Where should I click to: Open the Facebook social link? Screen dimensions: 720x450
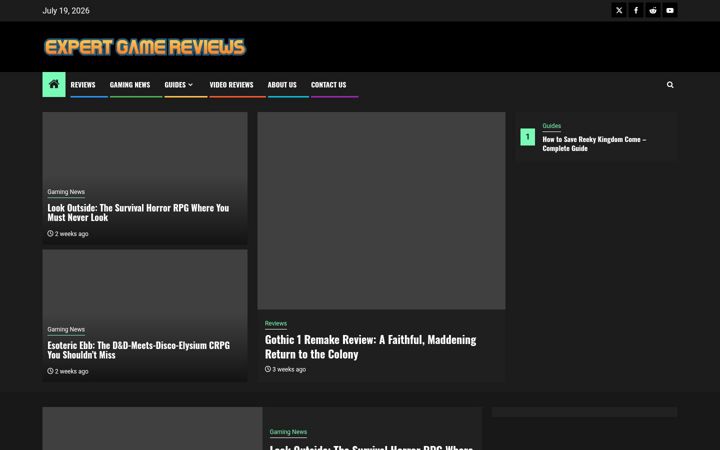[636, 10]
